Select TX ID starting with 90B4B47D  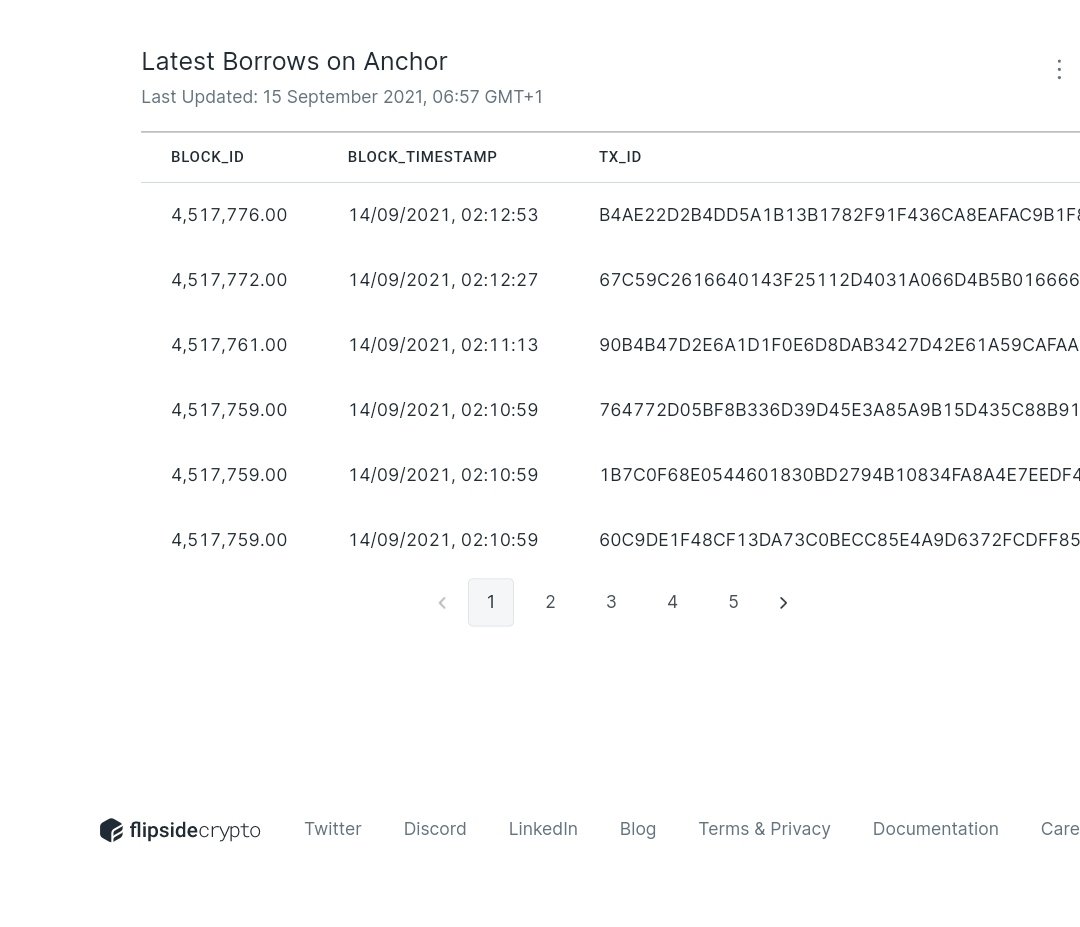click(x=839, y=345)
